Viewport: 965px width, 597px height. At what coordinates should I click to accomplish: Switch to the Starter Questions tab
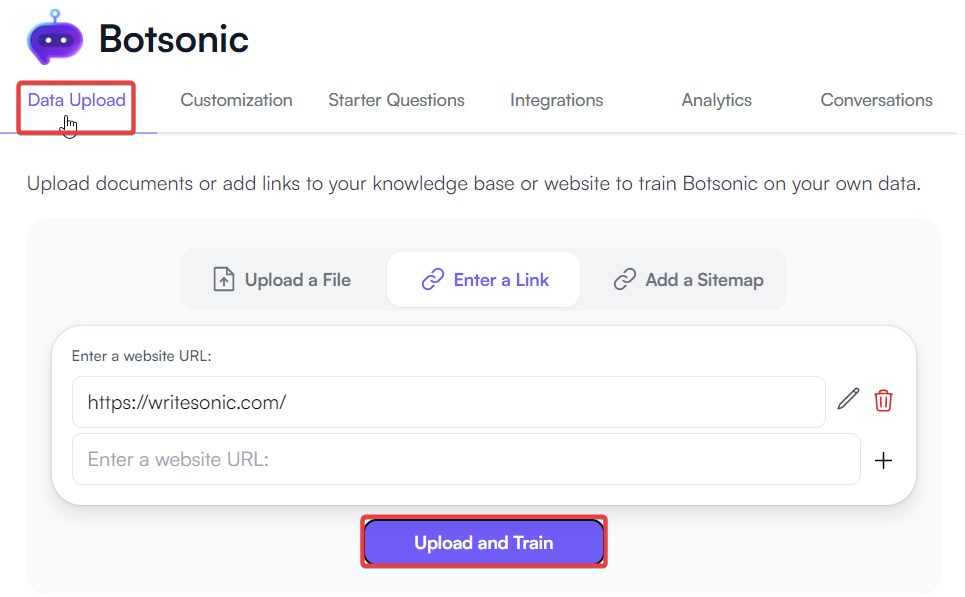coord(396,100)
